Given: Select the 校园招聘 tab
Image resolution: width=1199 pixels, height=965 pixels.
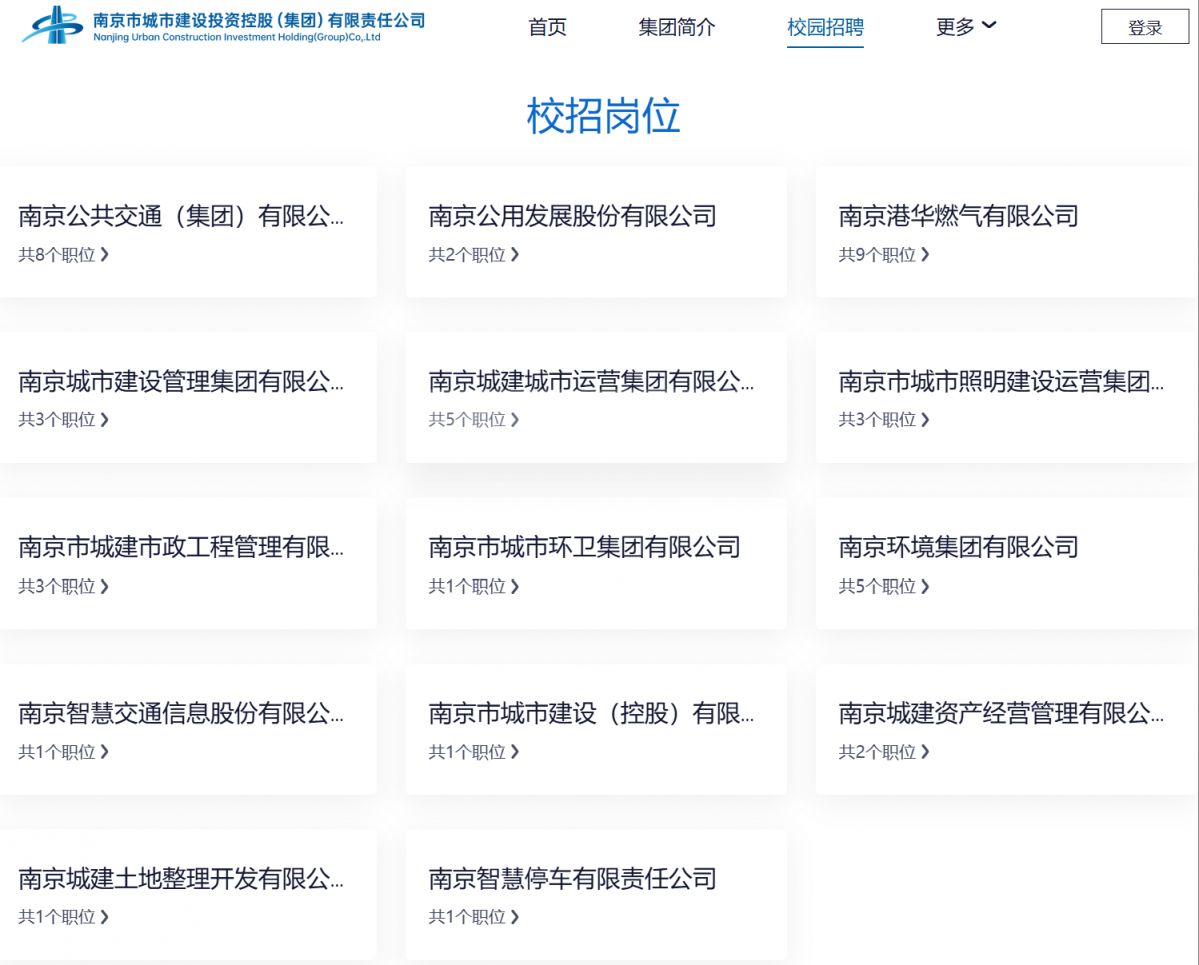Looking at the screenshot, I should click(825, 28).
